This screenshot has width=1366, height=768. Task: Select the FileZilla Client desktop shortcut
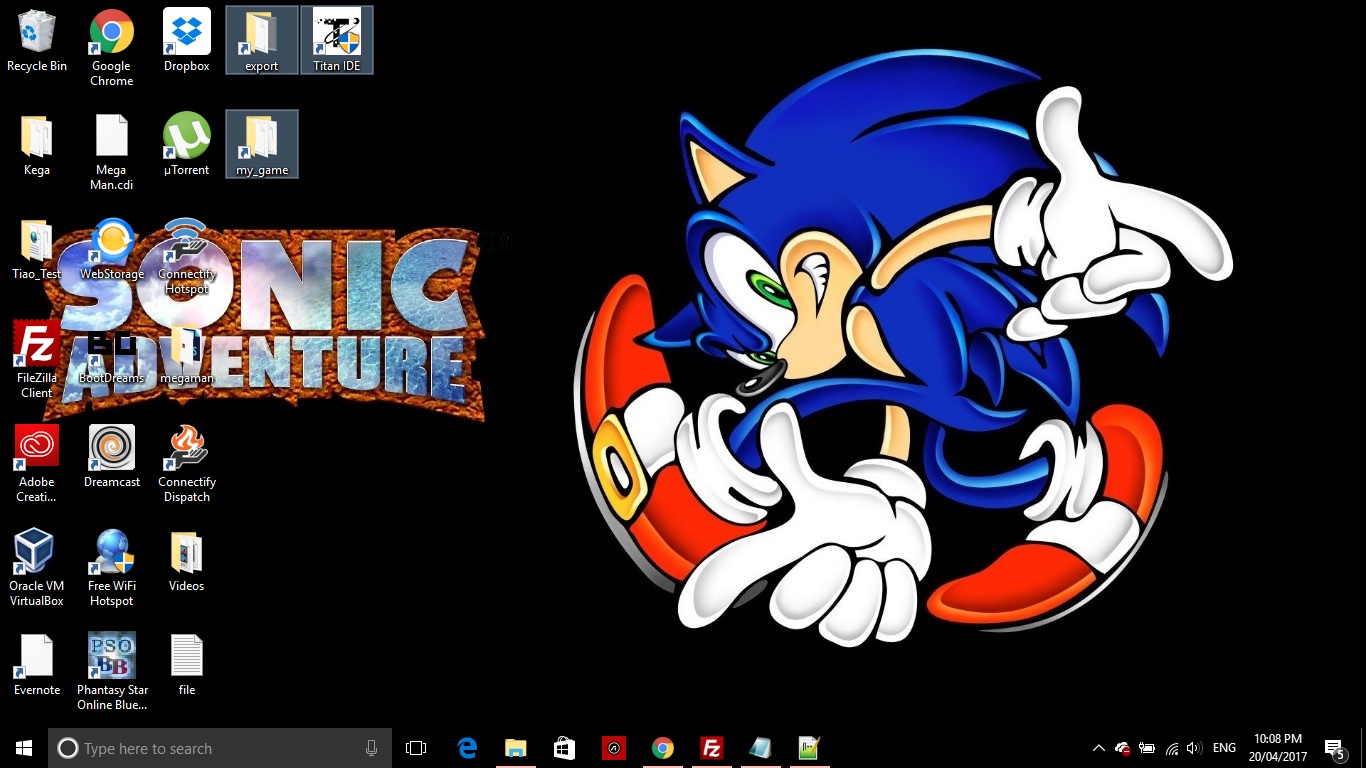pos(37,359)
